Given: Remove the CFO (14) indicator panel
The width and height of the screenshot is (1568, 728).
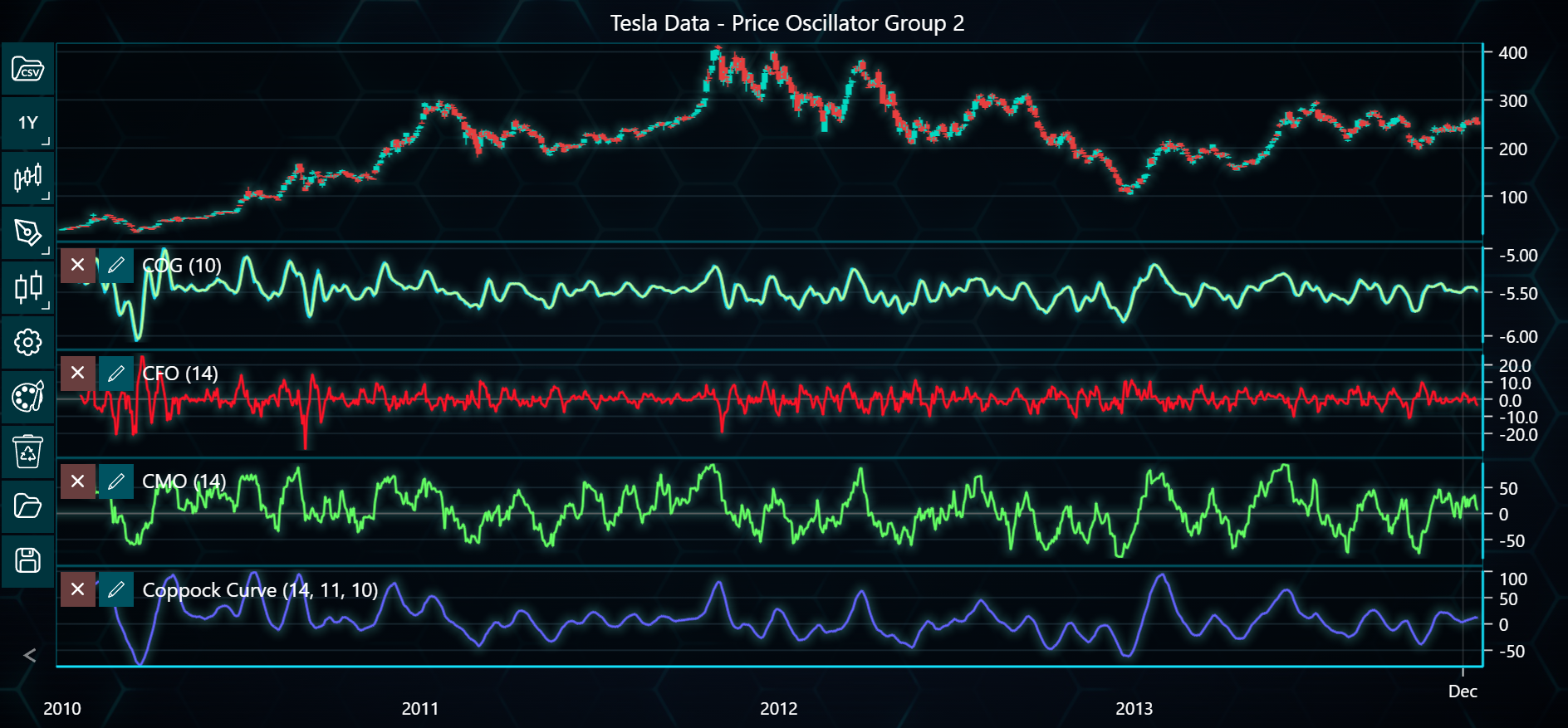Looking at the screenshot, I should [x=77, y=374].
